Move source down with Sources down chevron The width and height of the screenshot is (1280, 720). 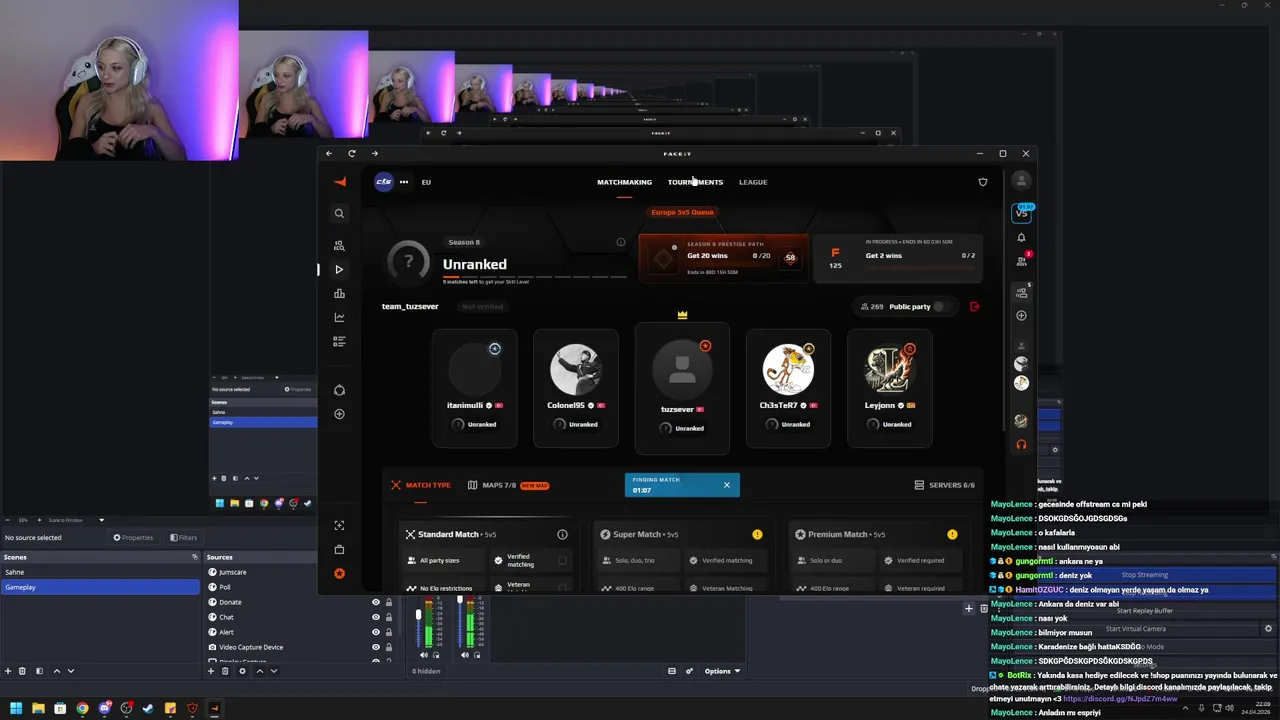point(274,671)
